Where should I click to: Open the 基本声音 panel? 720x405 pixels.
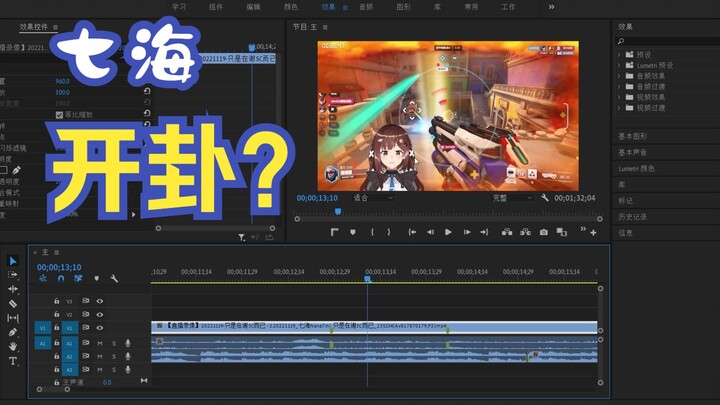pyautogui.click(x=632, y=152)
